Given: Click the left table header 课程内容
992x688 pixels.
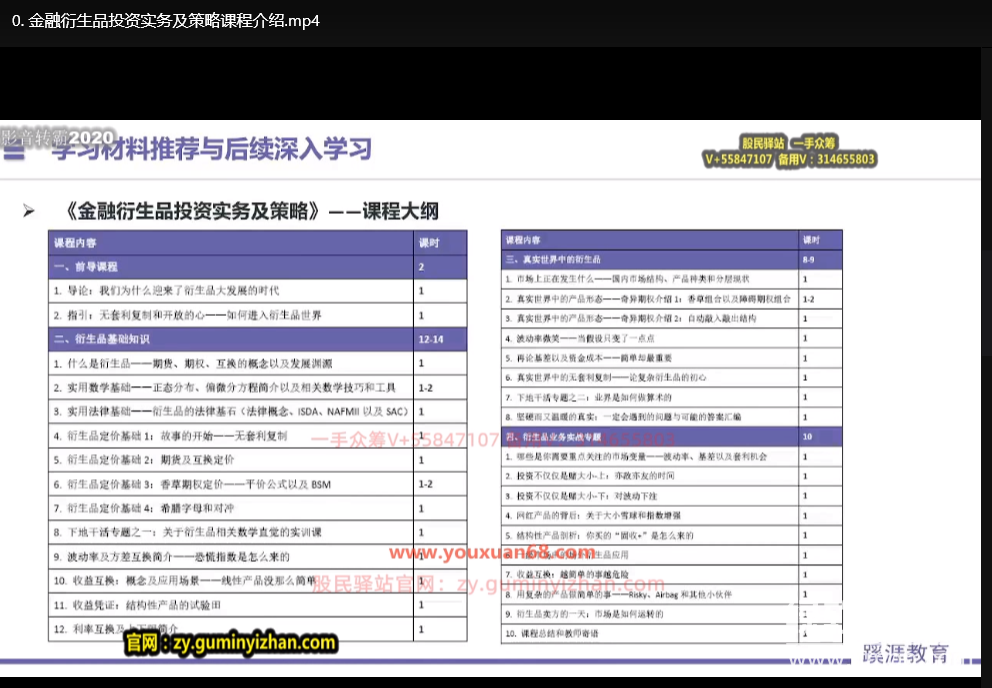Looking at the screenshot, I should pos(75,243).
